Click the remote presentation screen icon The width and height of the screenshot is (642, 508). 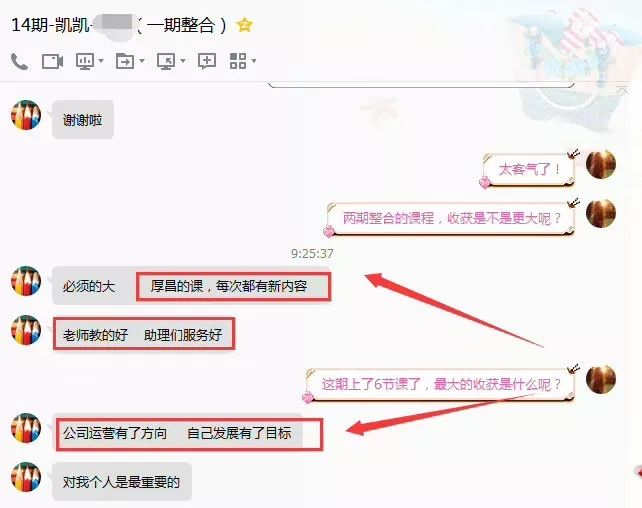pos(85,61)
